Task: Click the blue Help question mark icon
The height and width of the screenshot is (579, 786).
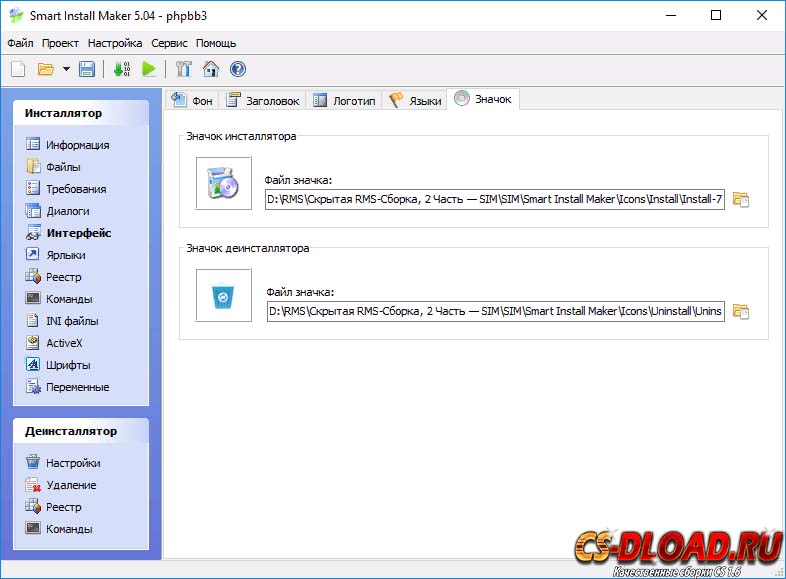Action: 238,69
